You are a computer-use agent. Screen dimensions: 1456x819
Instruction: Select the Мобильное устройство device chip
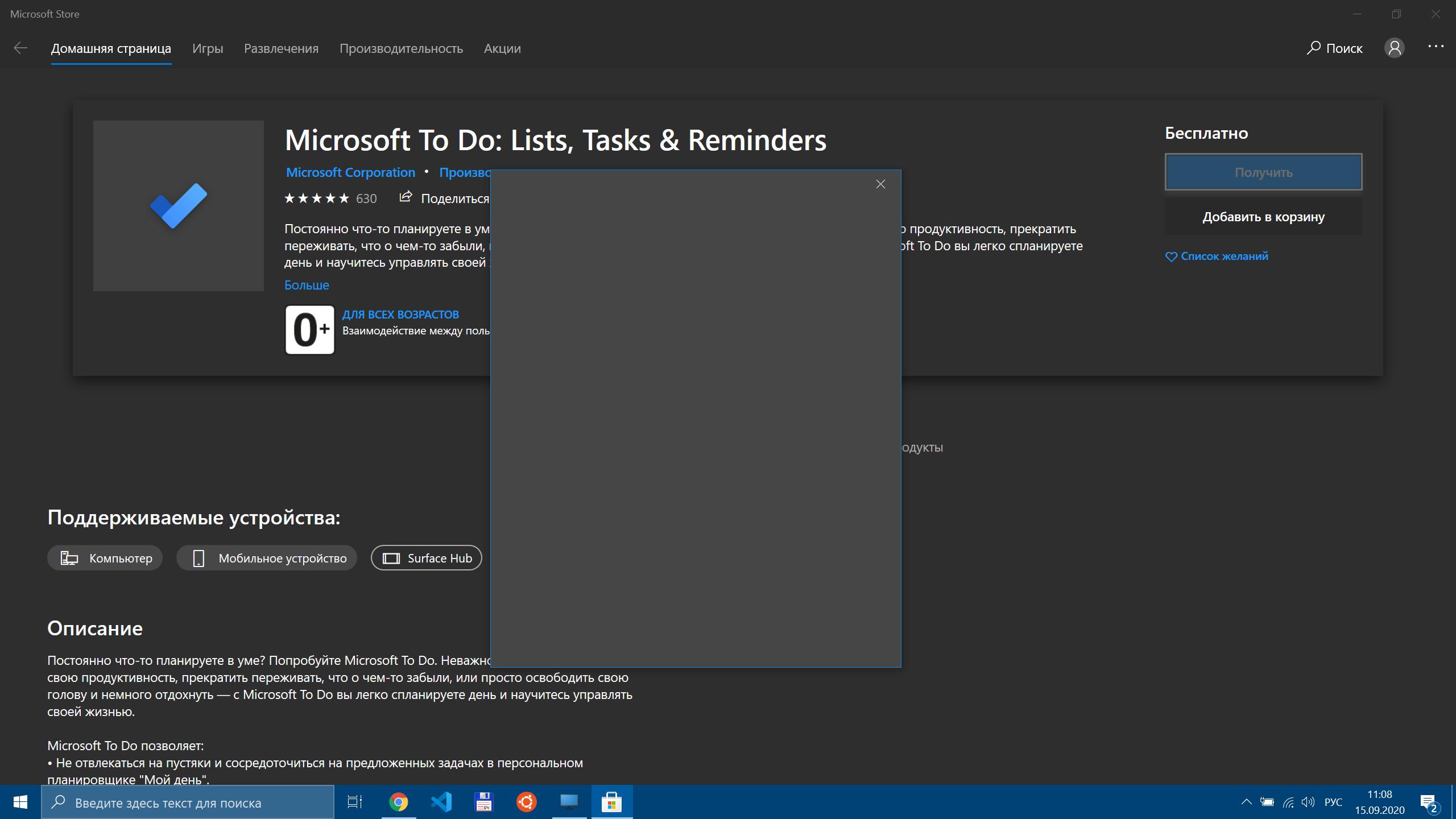point(267,558)
